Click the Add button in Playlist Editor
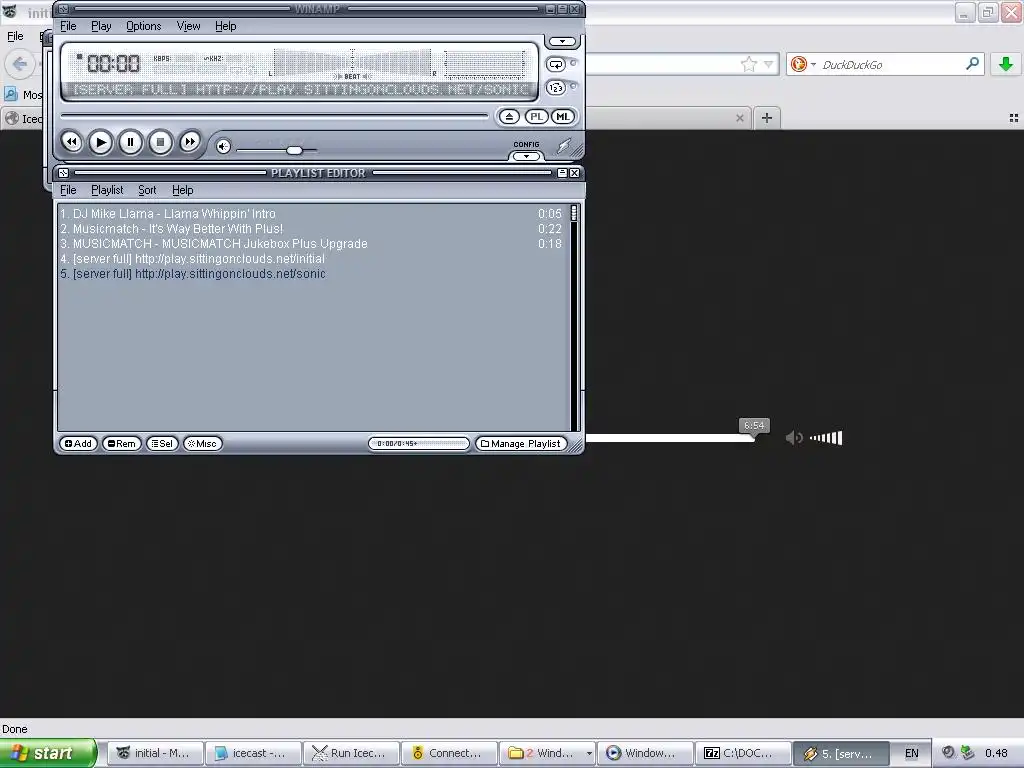This screenshot has height=768, width=1024. (x=78, y=443)
